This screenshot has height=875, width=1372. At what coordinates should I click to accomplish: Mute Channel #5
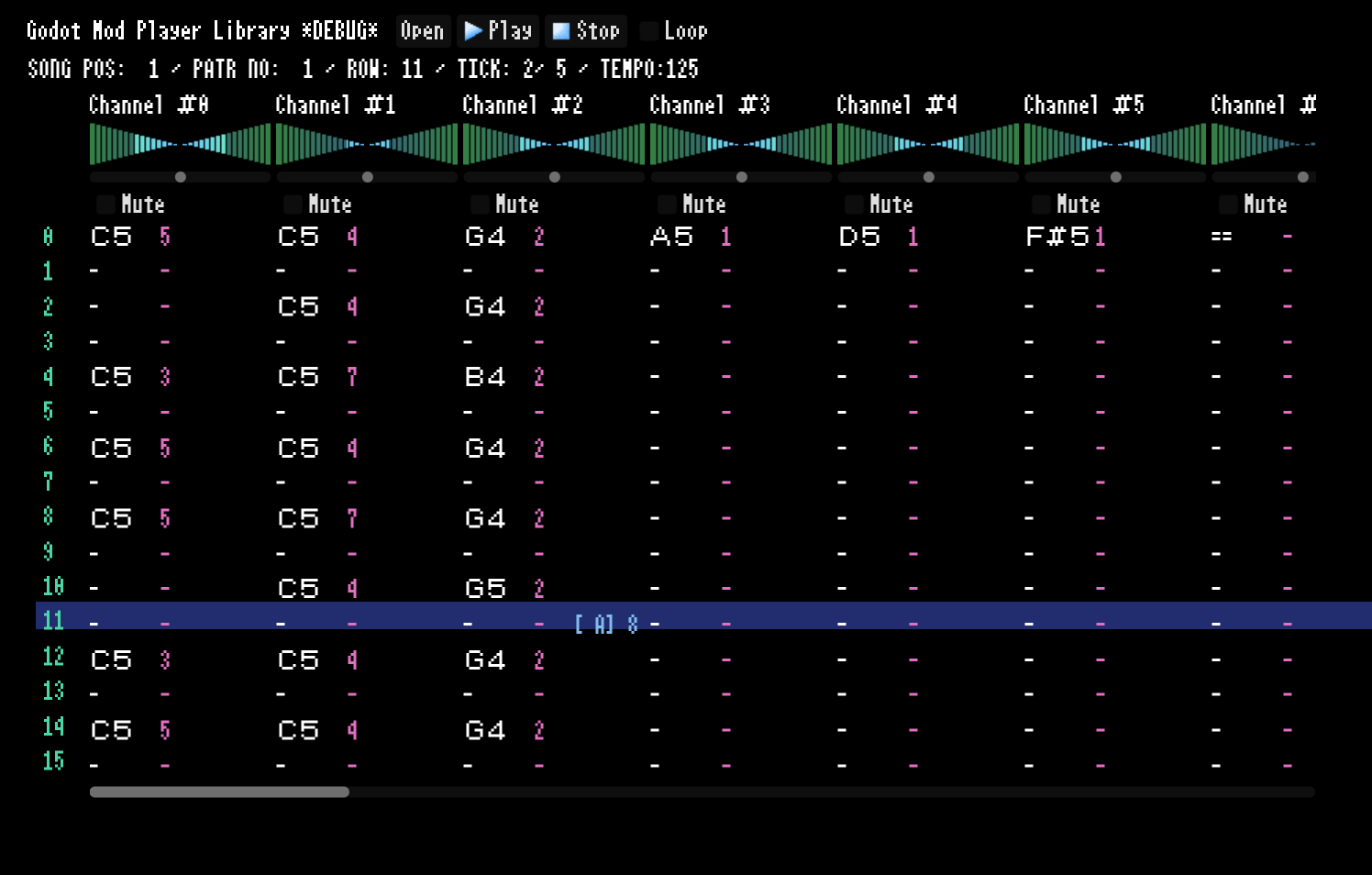(1042, 204)
